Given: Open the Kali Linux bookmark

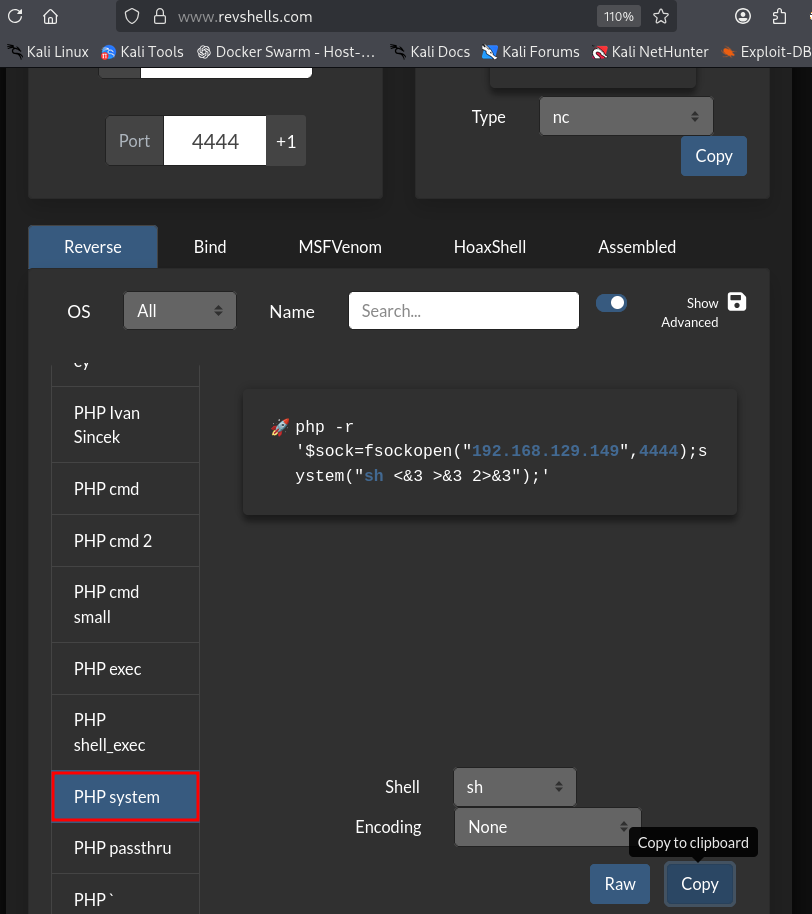Looking at the screenshot, I should (48, 52).
